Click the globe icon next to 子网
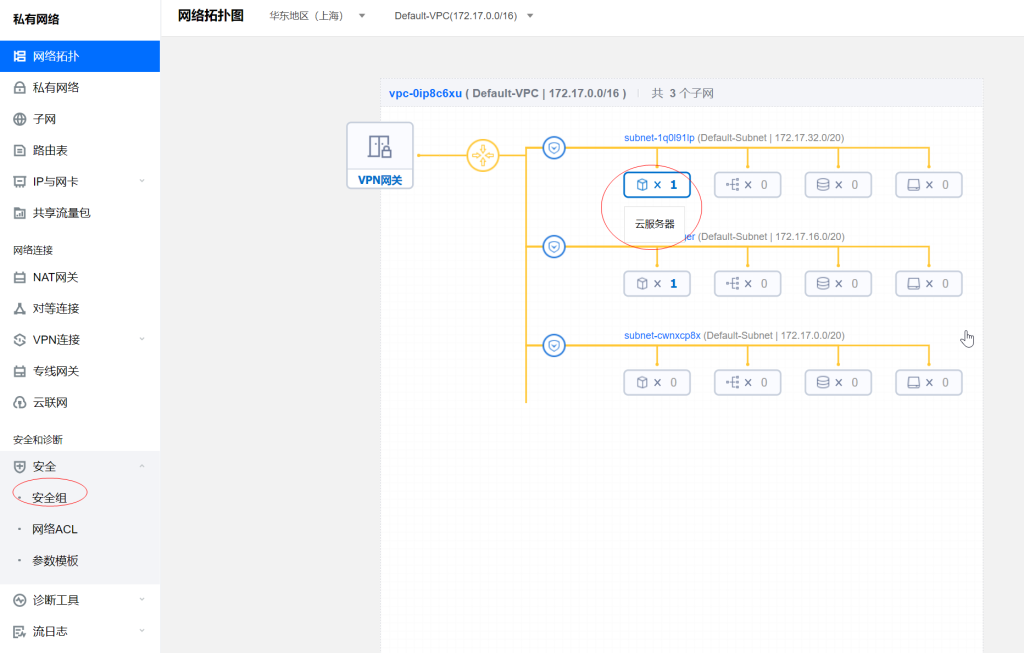Screen dimensions: 1024x653 point(20,119)
